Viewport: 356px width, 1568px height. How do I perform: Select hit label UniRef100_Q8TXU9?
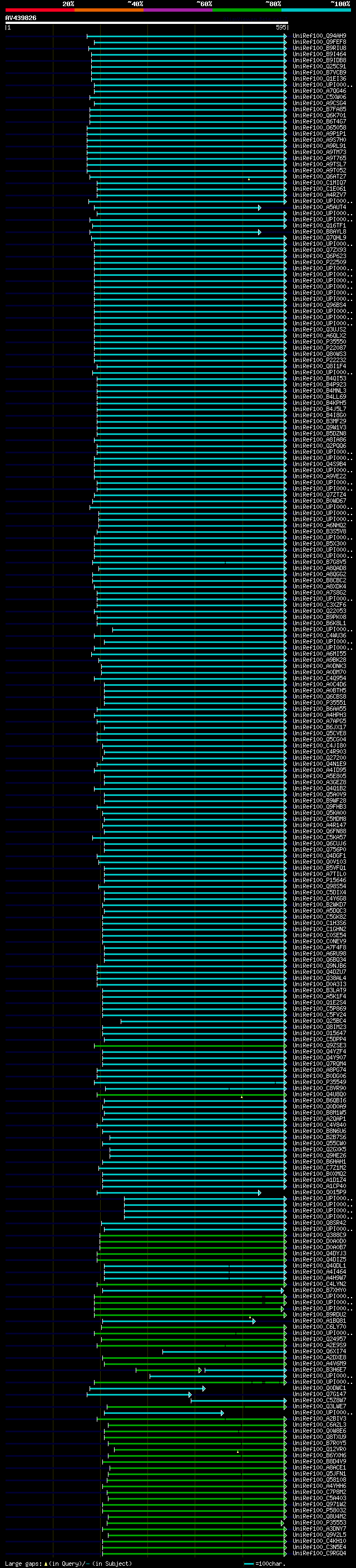click(319, 1437)
